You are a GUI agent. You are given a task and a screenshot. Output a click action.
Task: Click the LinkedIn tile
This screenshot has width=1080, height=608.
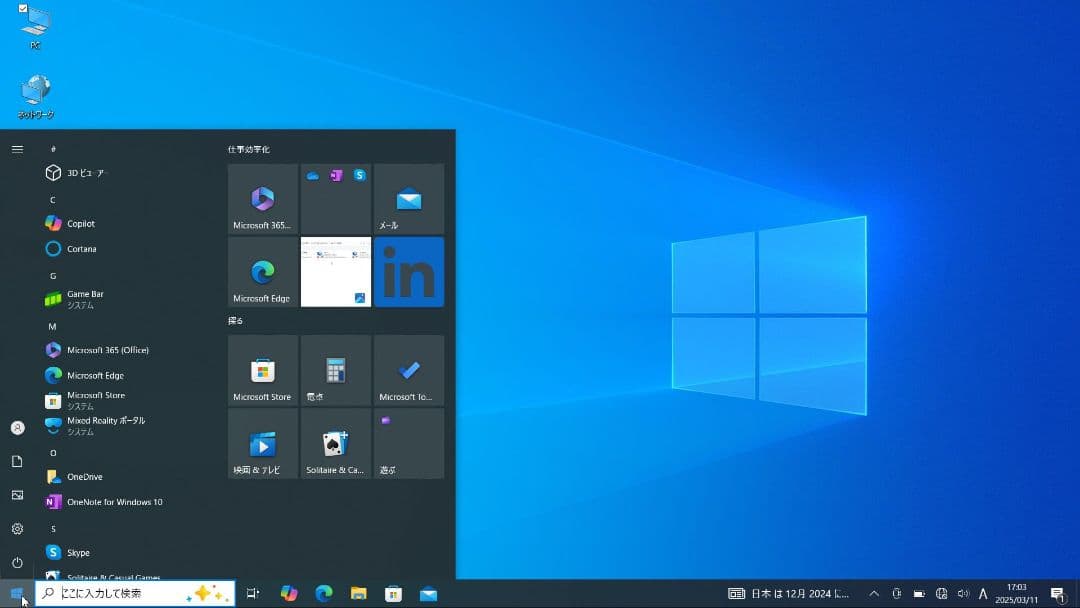[x=409, y=272]
